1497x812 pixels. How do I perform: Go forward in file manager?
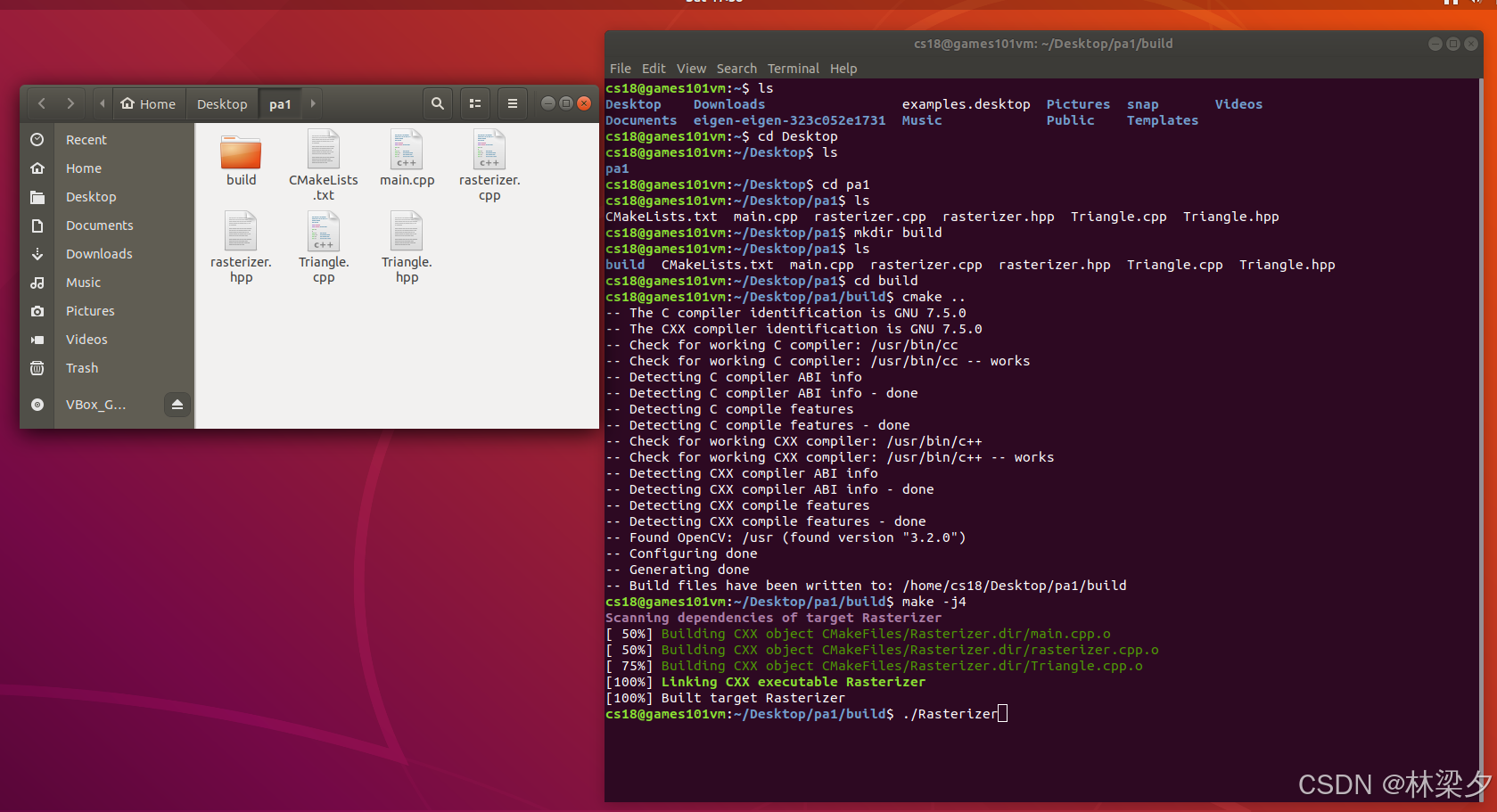[70, 103]
